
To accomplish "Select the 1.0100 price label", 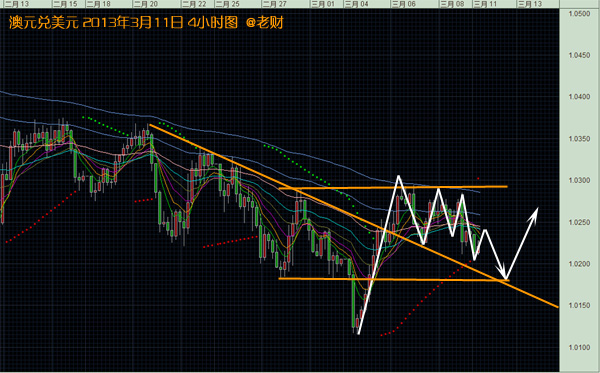I will coord(579,347).
